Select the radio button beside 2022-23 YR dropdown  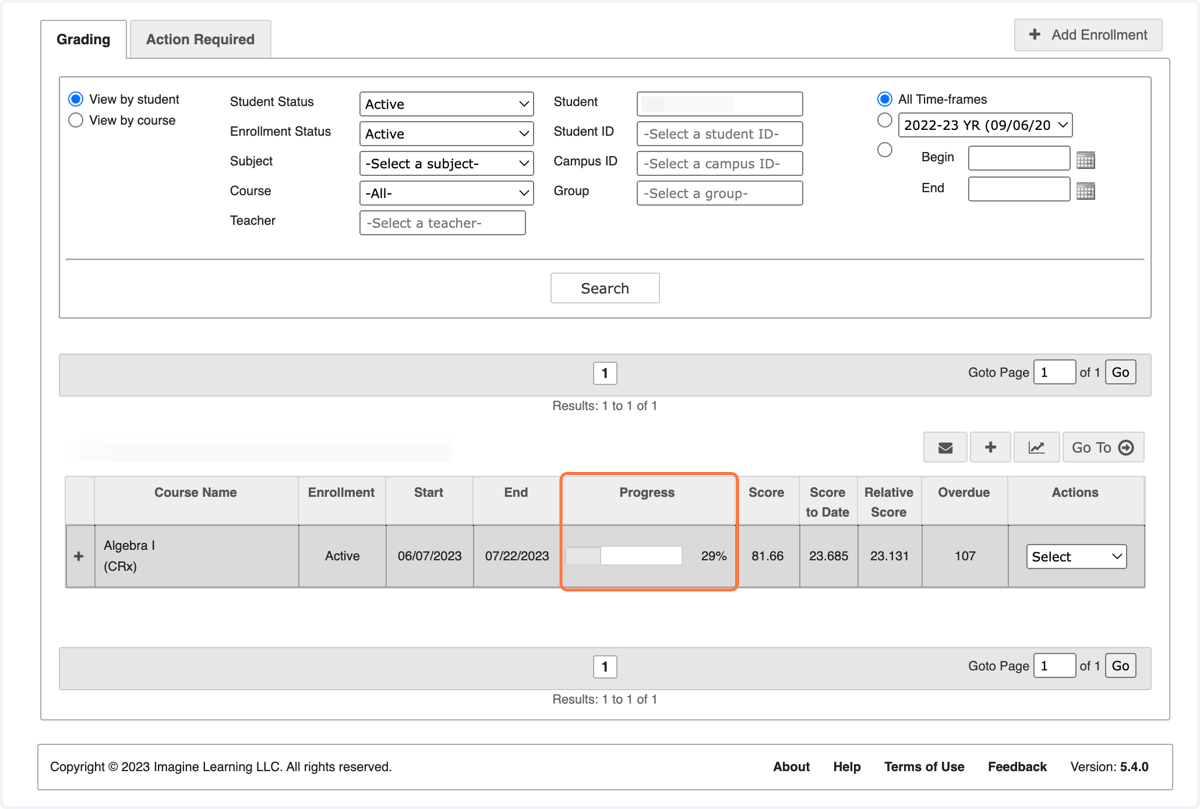click(x=884, y=120)
